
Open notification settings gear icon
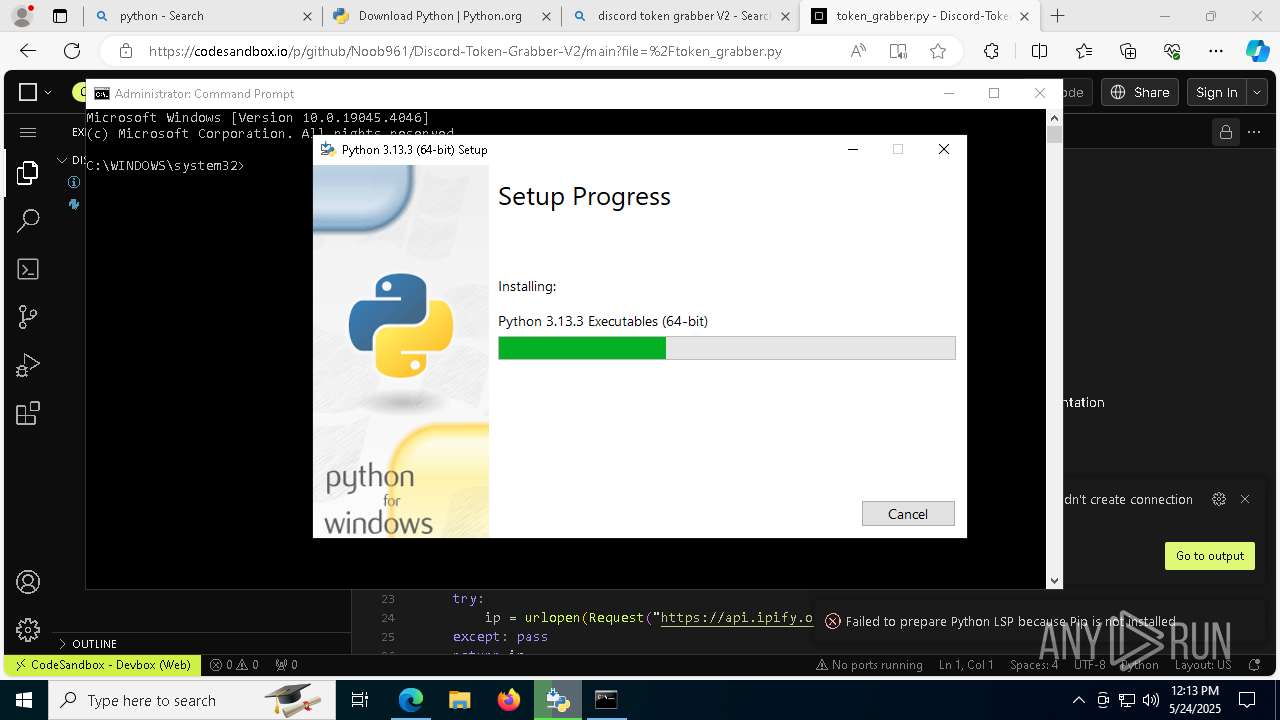click(x=1218, y=499)
